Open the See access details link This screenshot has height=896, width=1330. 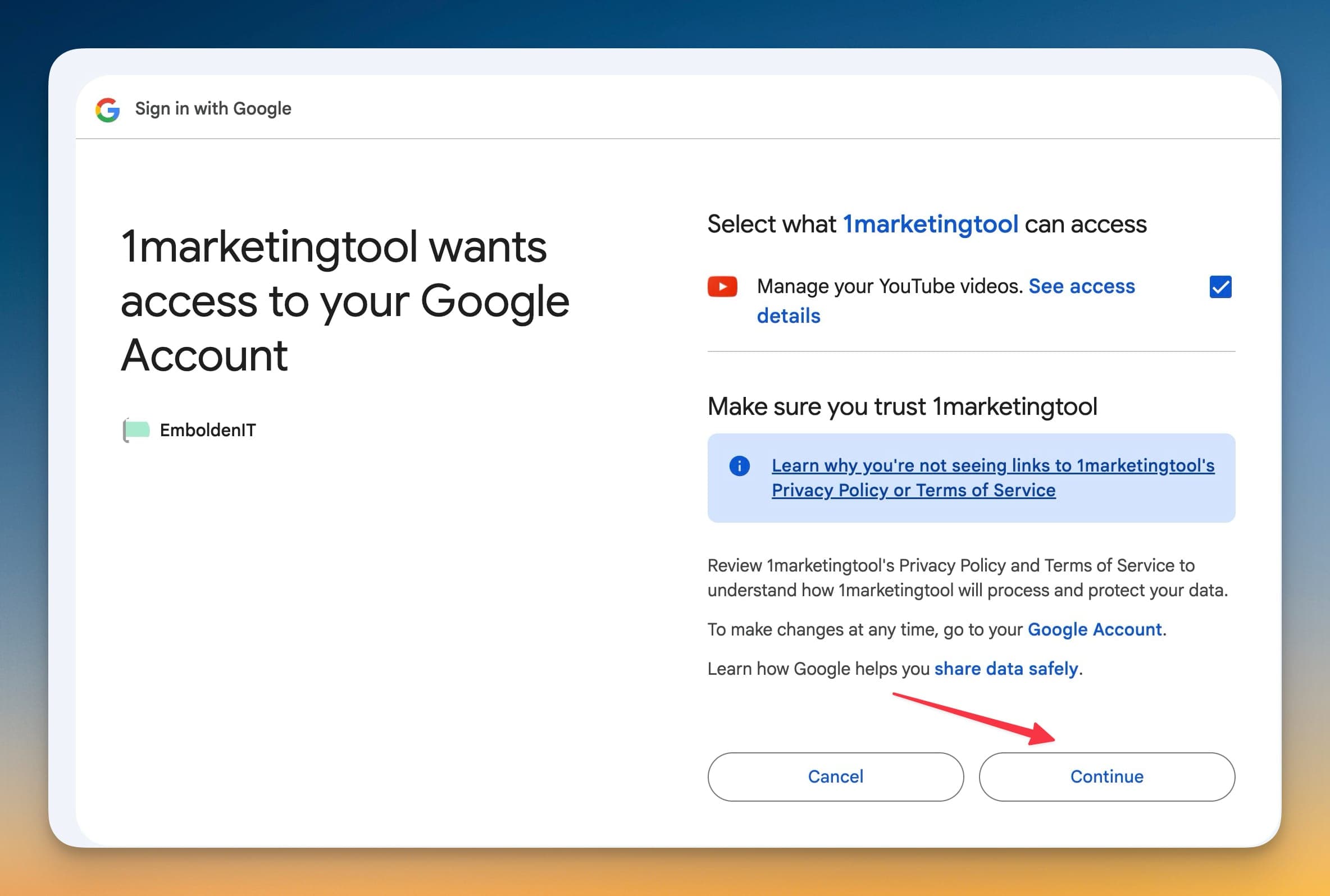(x=946, y=300)
